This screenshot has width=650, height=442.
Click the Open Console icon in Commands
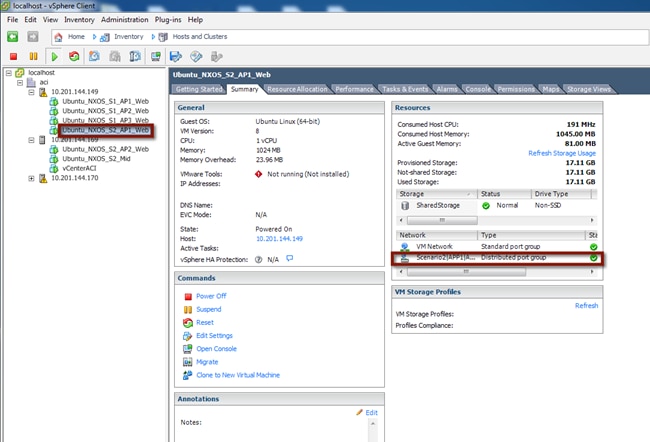188,349
